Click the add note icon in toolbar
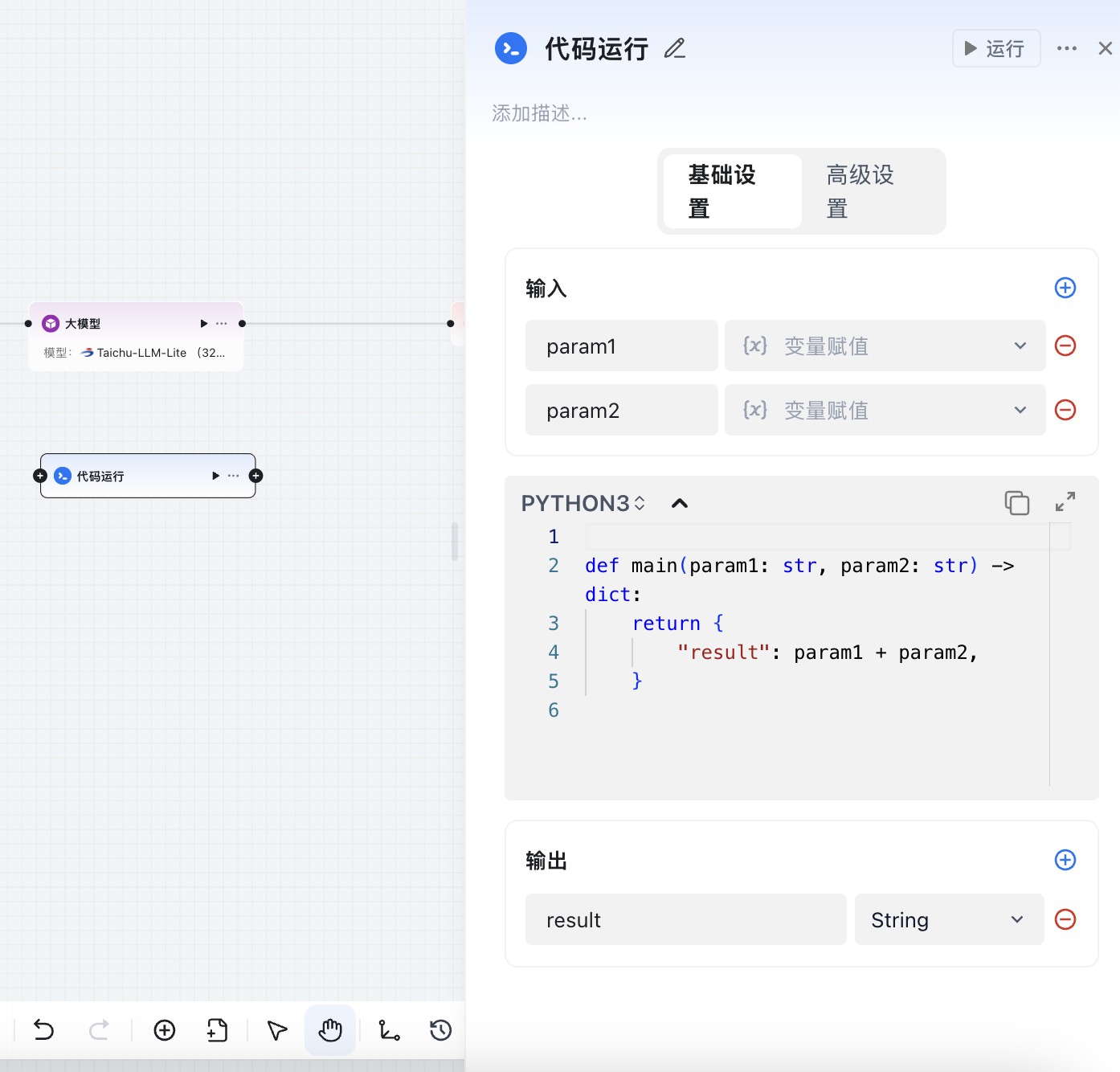1120x1072 pixels. pos(217,1029)
